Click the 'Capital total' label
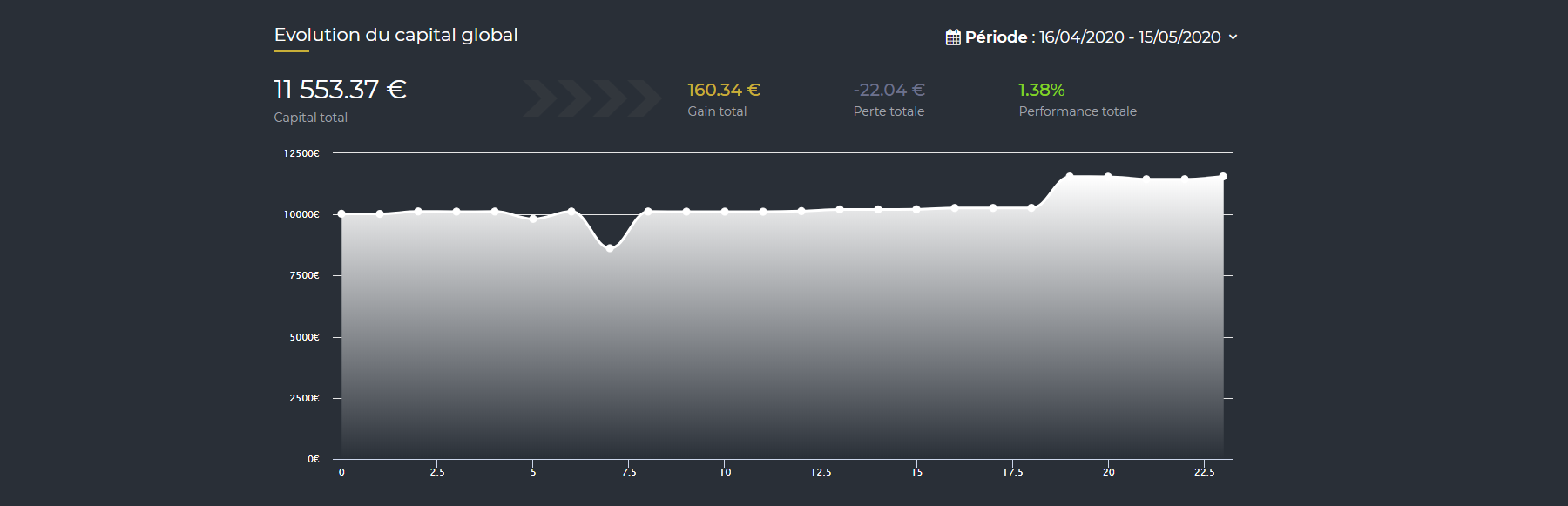This screenshot has height=506, width=1568. click(310, 118)
